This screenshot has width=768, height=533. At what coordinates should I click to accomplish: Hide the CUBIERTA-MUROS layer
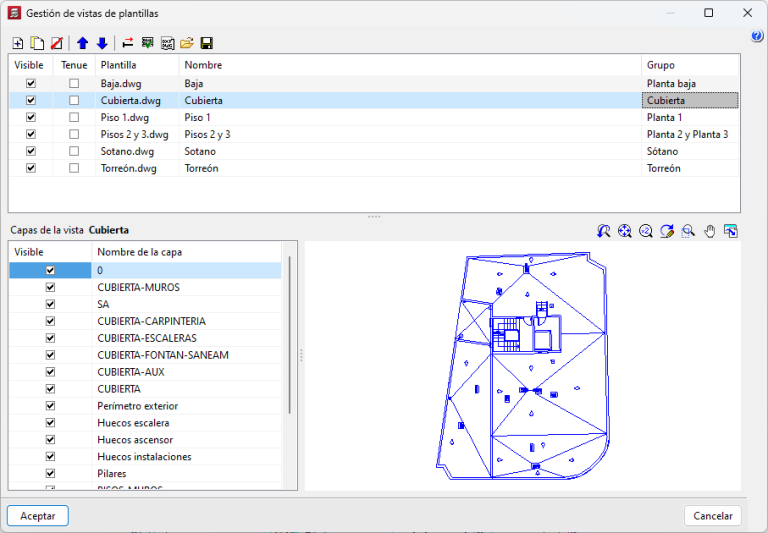tap(50, 287)
